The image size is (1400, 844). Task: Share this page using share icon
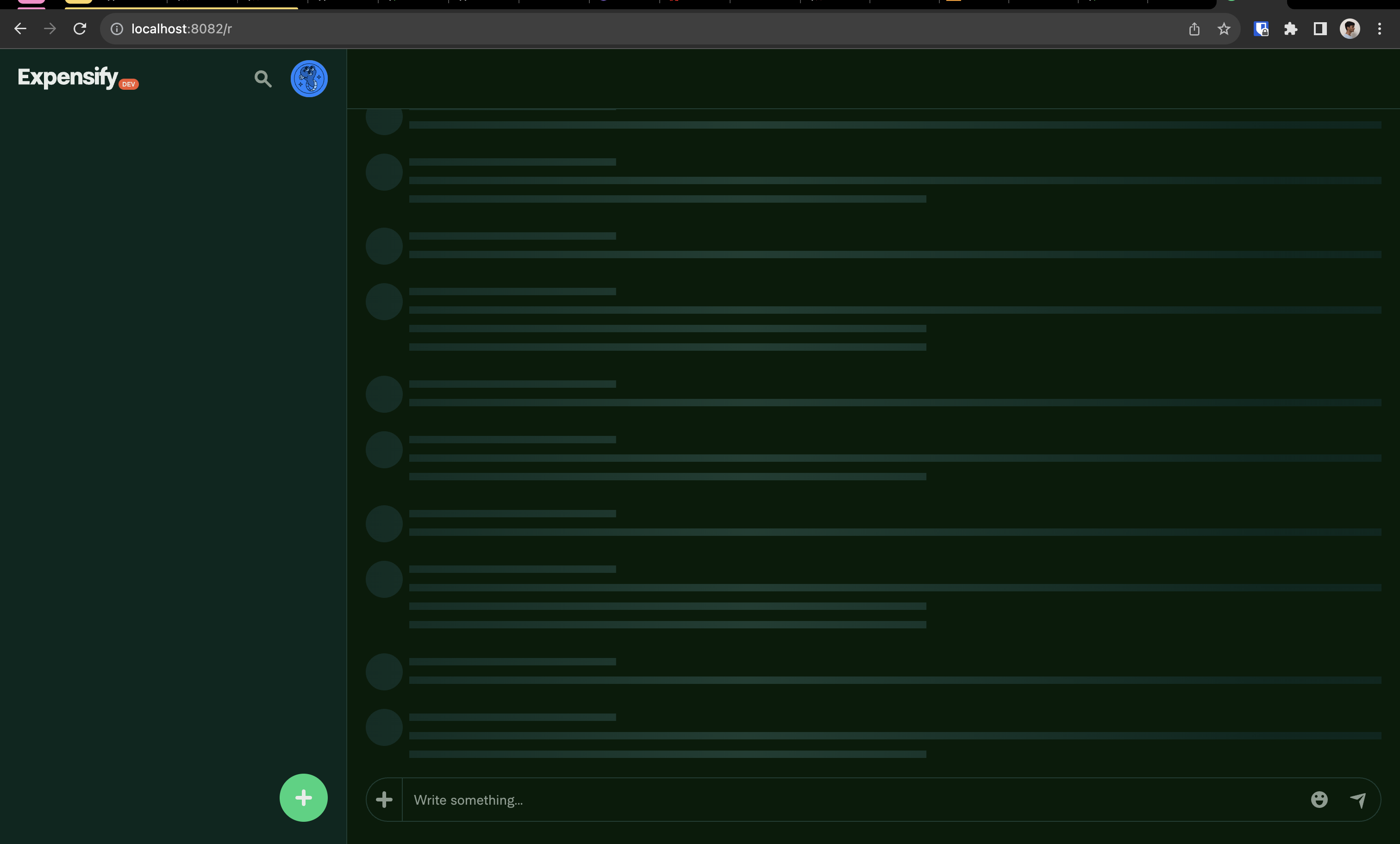click(x=1194, y=28)
